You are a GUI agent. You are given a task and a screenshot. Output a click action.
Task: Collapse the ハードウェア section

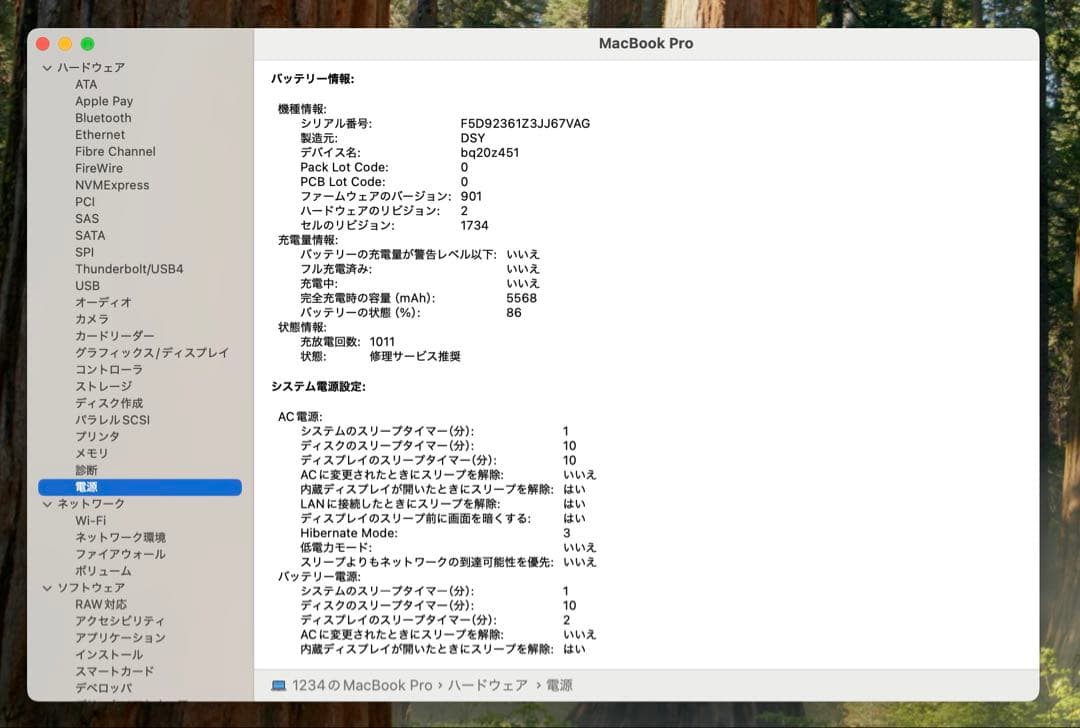pyautogui.click(x=46, y=67)
